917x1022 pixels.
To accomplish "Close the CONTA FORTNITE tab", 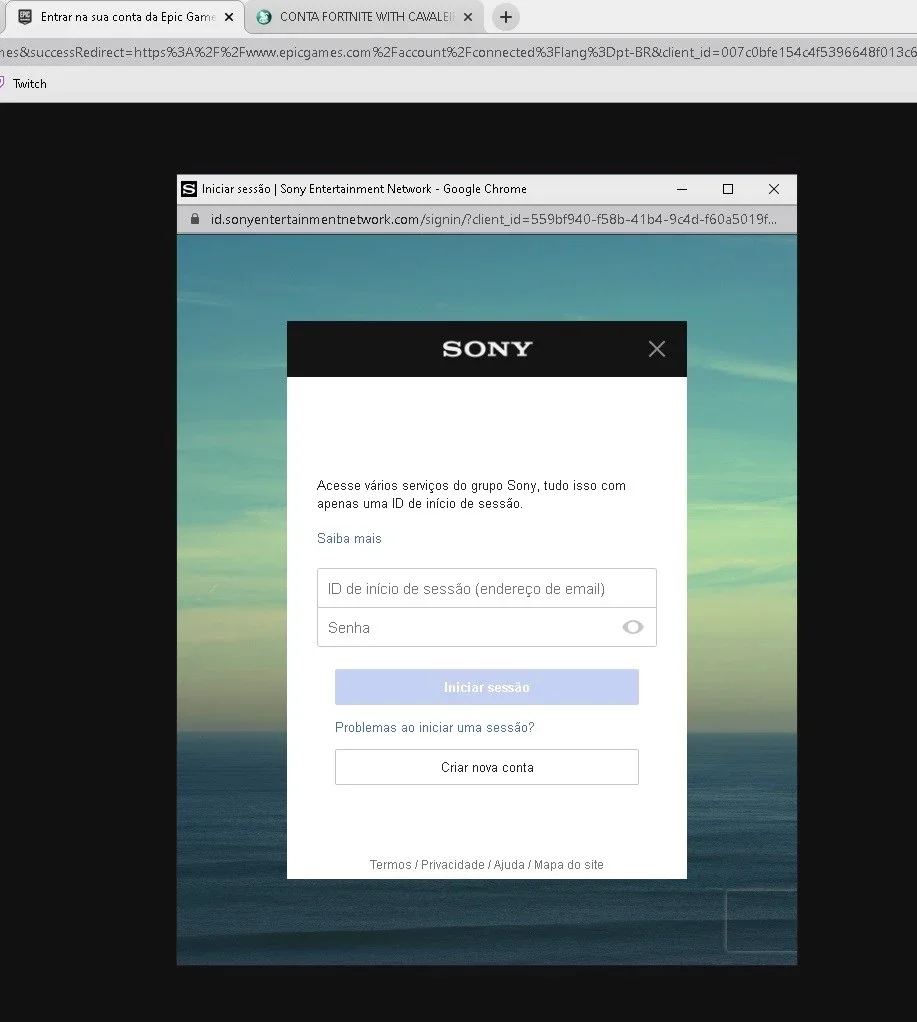I will [x=467, y=18].
